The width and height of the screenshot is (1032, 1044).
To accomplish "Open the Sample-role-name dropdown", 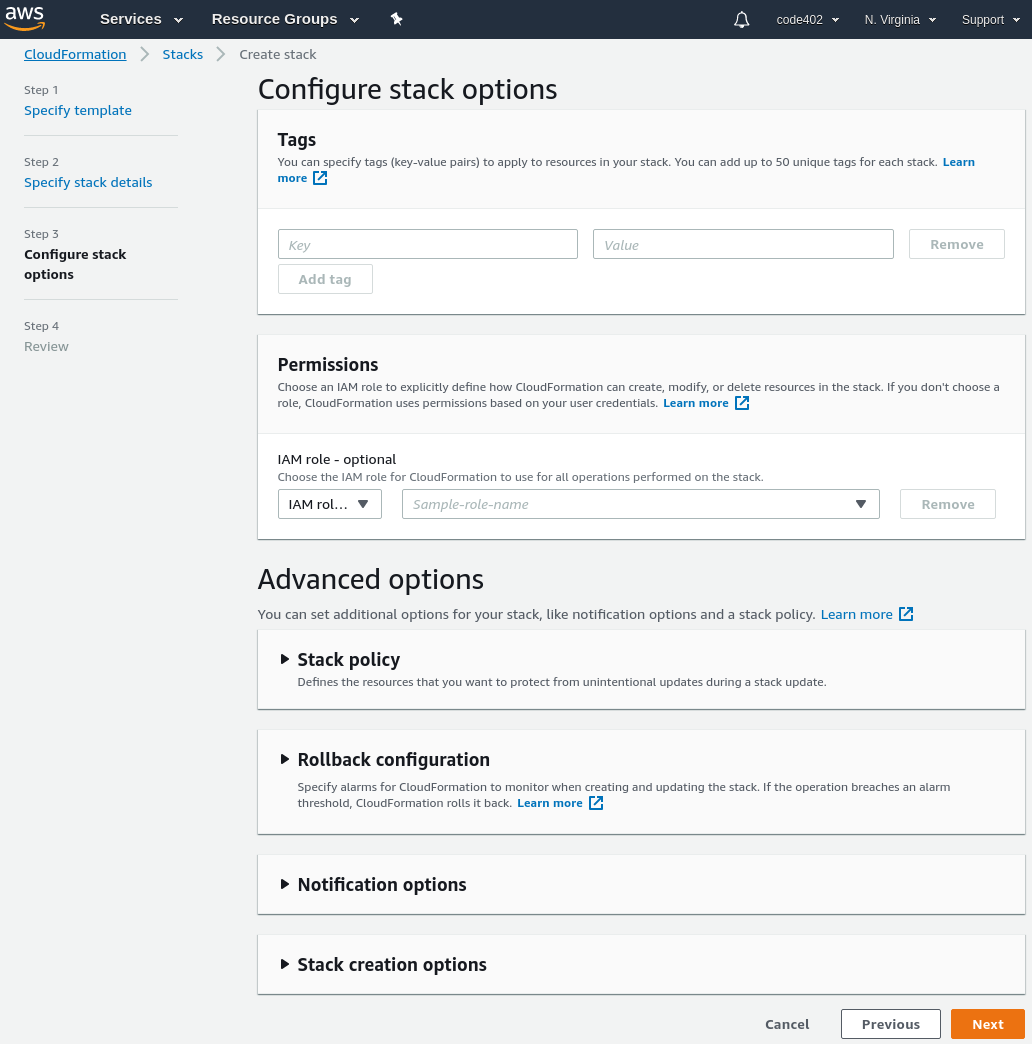I will tap(641, 504).
